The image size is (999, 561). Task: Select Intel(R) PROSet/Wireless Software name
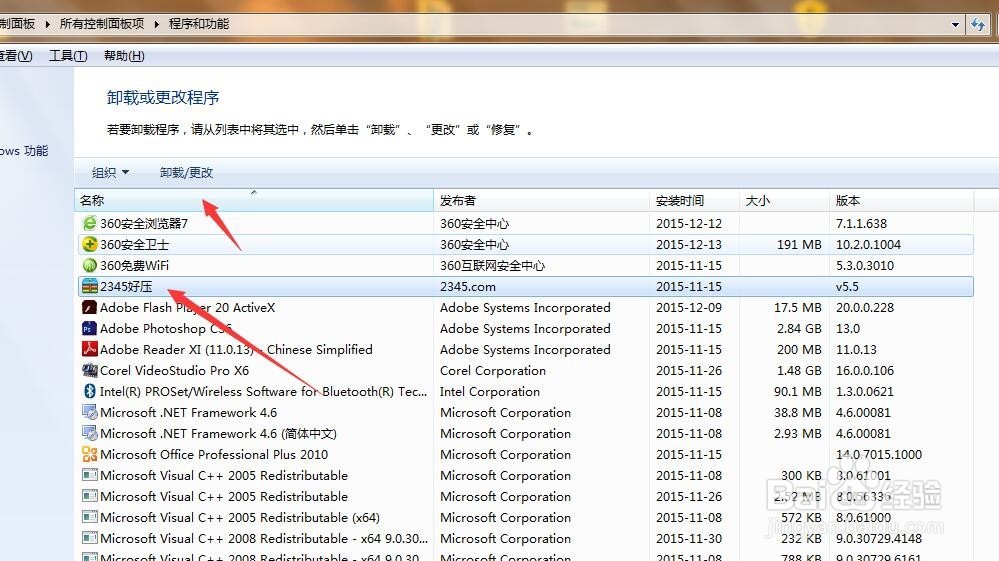(263, 392)
